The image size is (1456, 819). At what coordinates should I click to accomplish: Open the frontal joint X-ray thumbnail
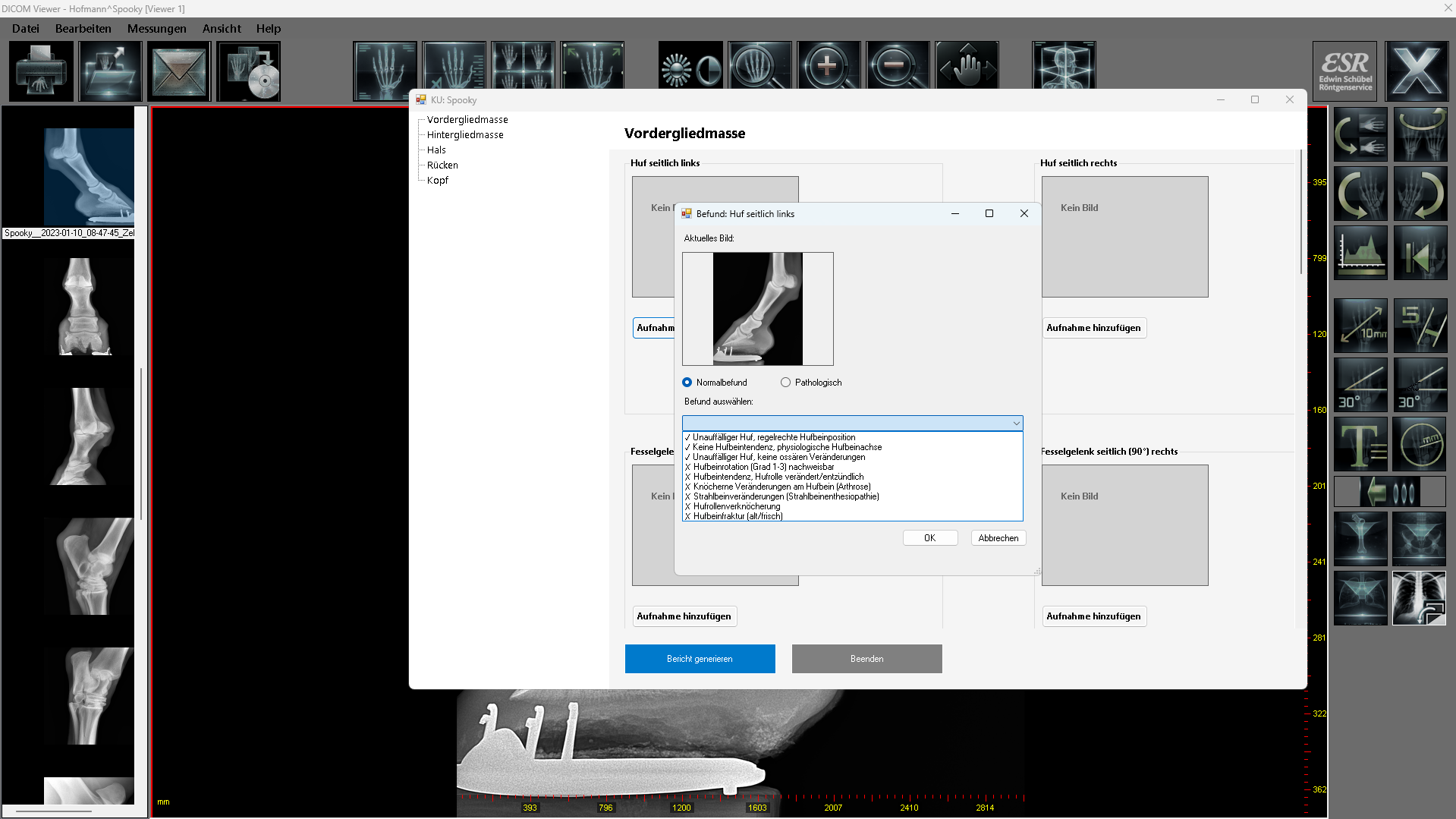(x=89, y=307)
